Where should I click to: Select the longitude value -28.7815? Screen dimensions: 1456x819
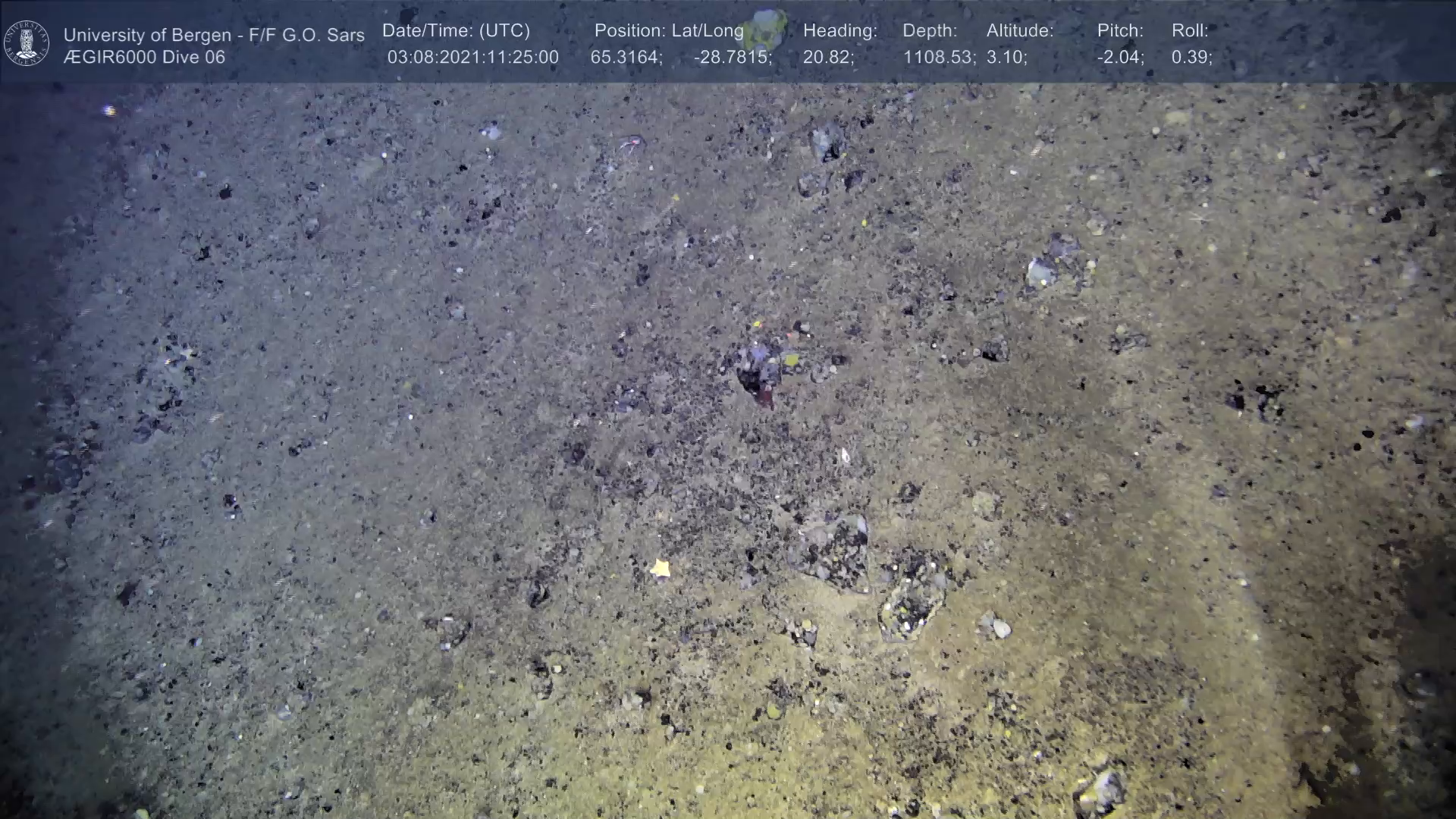(x=733, y=58)
